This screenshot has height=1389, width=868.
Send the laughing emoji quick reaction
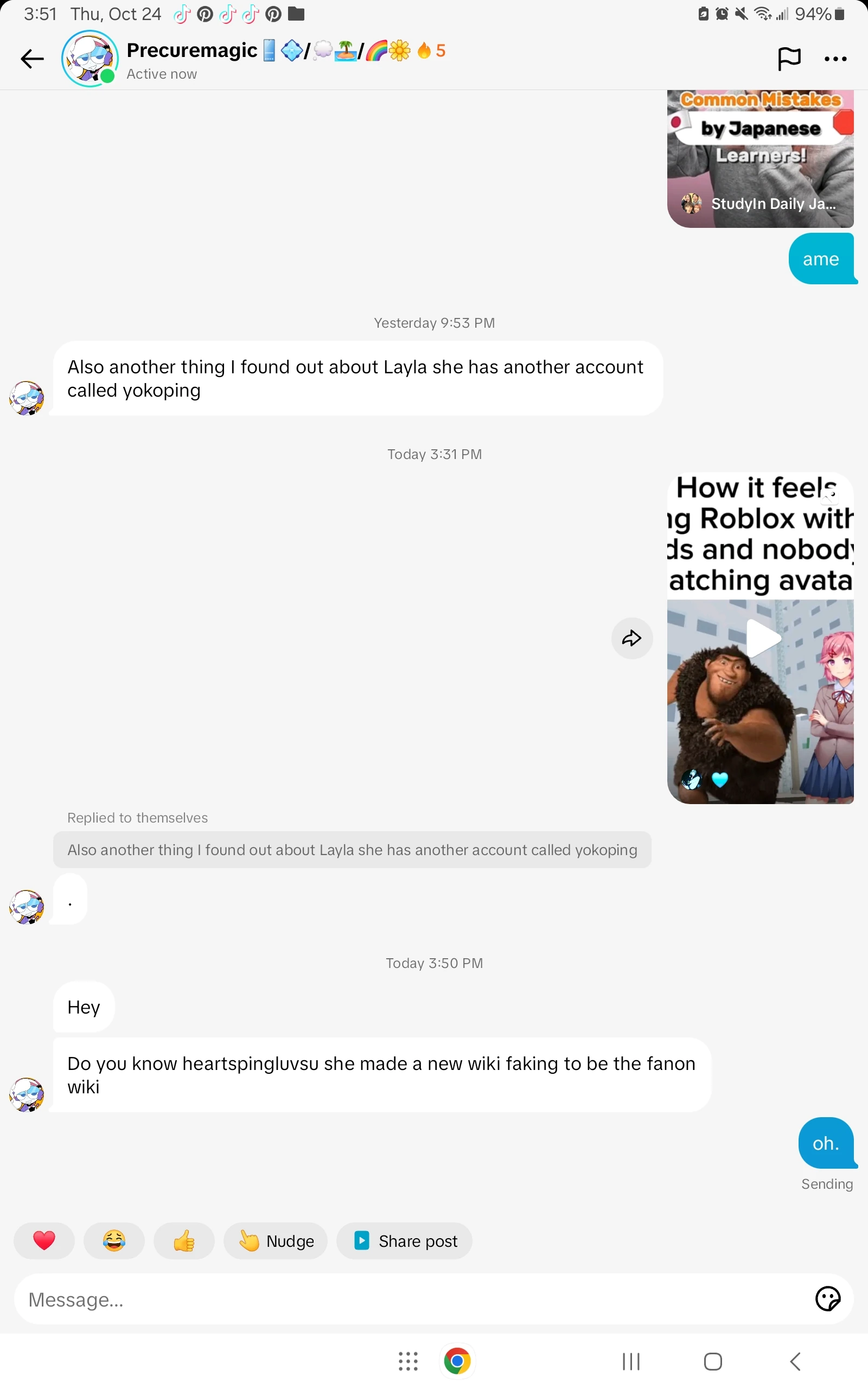pyautogui.click(x=114, y=1241)
